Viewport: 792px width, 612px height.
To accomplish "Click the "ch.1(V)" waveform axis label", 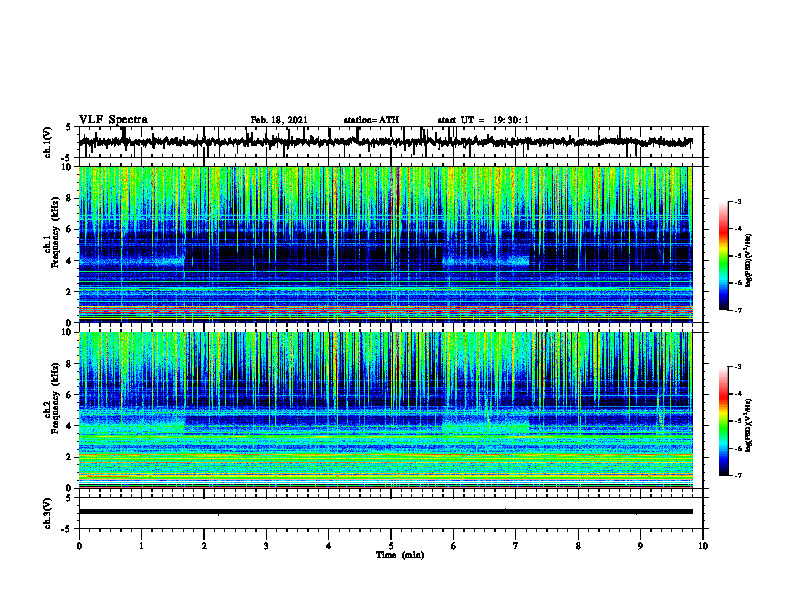I will pyautogui.click(x=48, y=142).
